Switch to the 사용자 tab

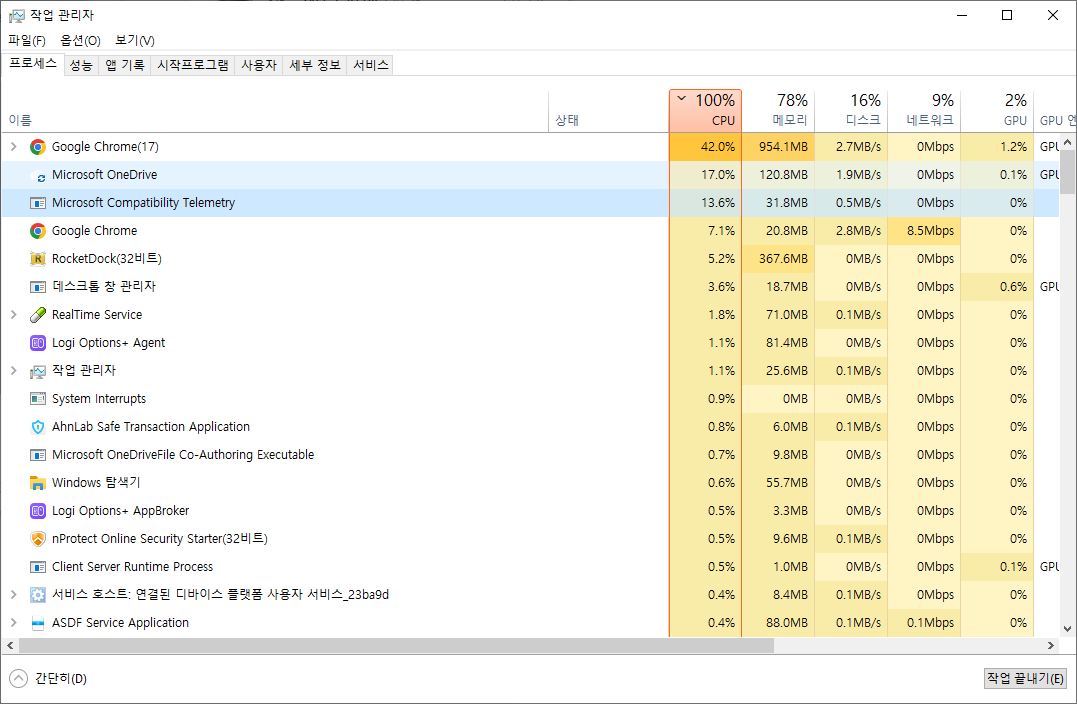point(259,65)
